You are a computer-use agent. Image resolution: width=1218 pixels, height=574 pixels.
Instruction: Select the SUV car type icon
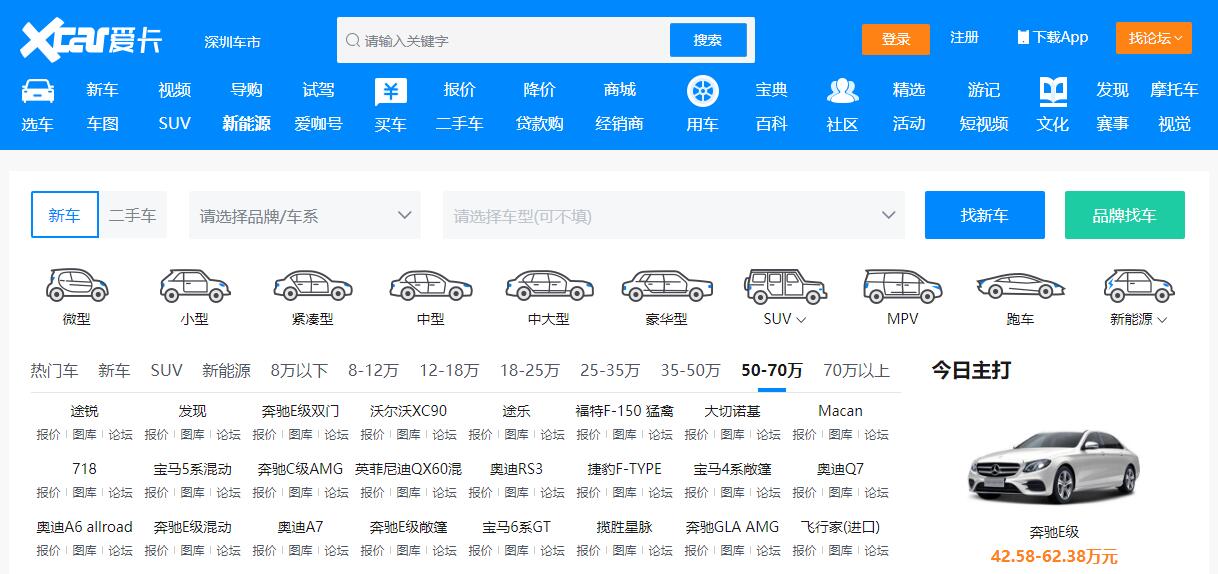click(785, 286)
